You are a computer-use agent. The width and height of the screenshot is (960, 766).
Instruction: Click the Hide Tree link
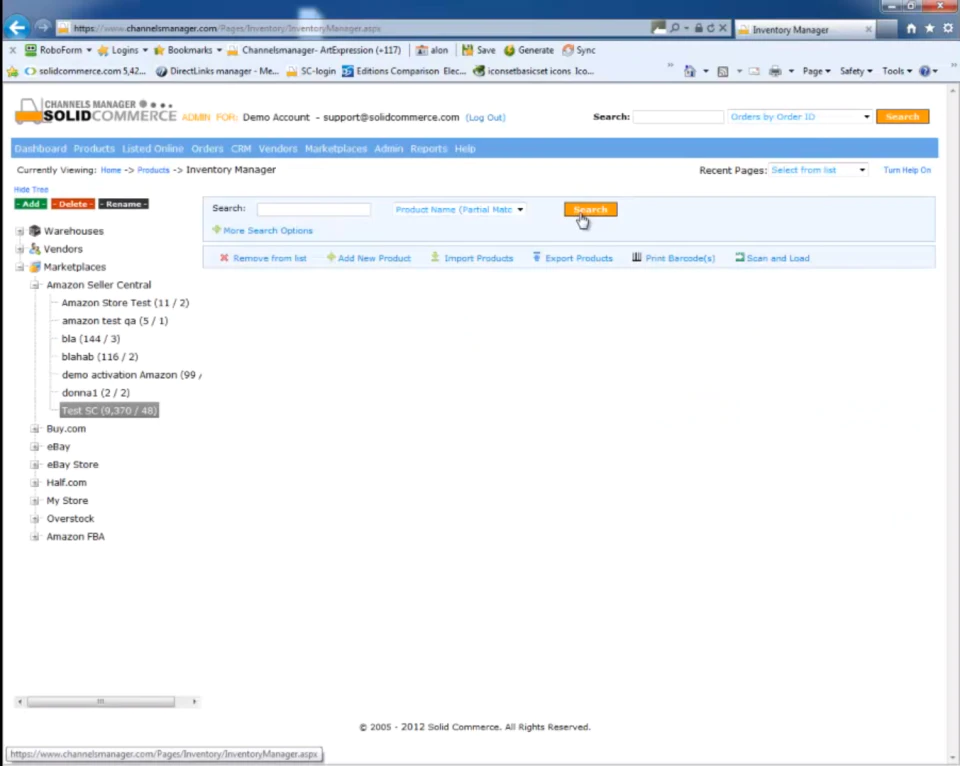click(x=31, y=190)
